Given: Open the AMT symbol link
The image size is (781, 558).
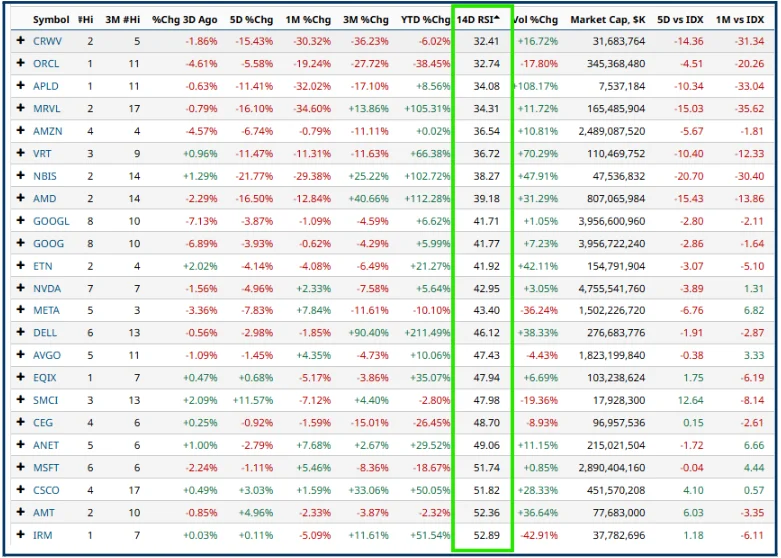Looking at the screenshot, I should tap(44, 513).
